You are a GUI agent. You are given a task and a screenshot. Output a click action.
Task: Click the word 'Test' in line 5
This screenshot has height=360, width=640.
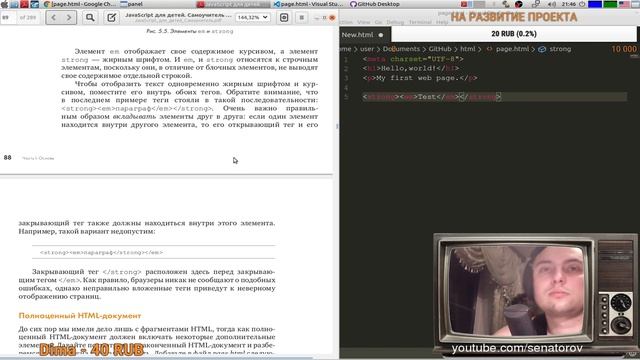click(x=427, y=97)
